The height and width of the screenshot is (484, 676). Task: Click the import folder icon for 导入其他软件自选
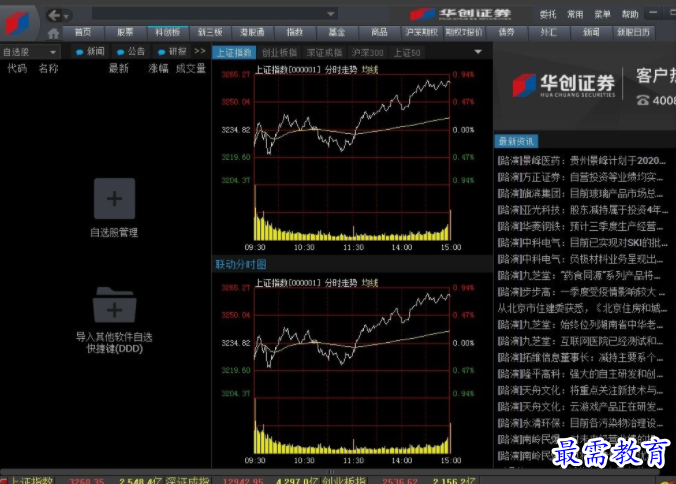(114, 305)
